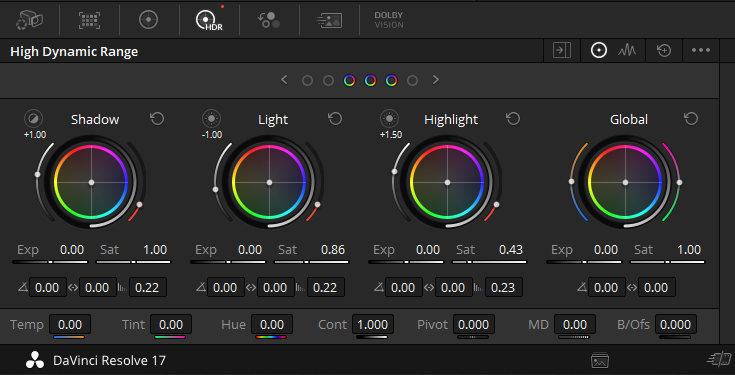Image resolution: width=735 pixels, height=375 pixels.
Task: Click the Global Exp value field
Action: 606,250
